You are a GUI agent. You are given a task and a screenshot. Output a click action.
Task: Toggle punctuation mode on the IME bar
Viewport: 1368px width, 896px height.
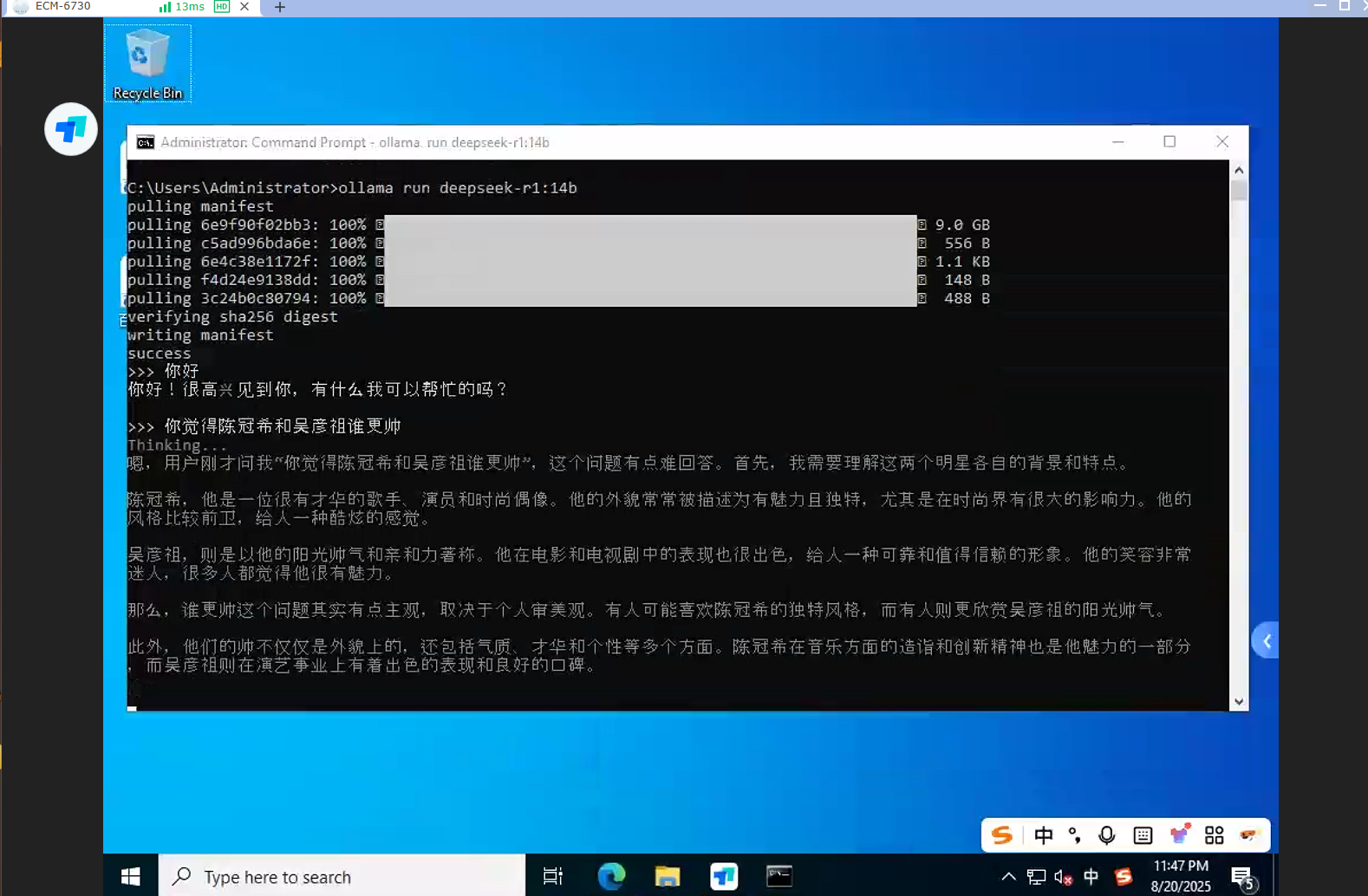1075,834
